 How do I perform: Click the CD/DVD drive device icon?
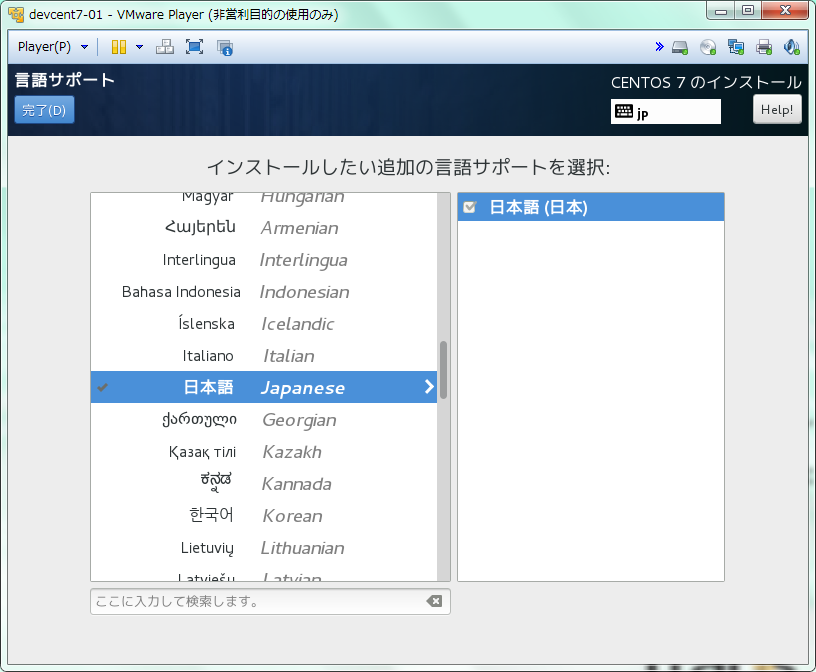pos(708,47)
